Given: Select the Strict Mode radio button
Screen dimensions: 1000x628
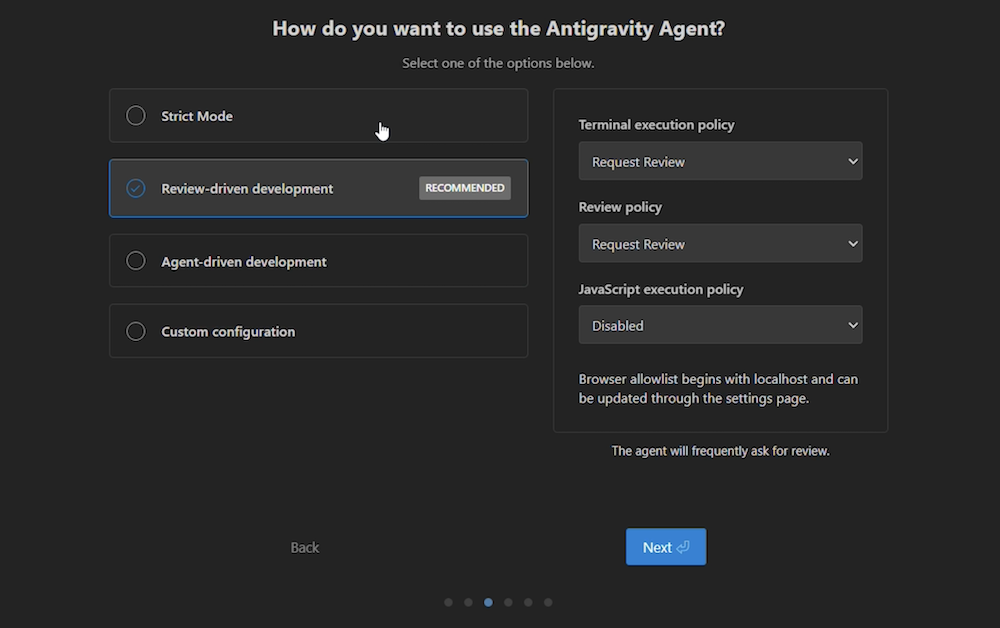Looking at the screenshot, I should tap(136, 116).
